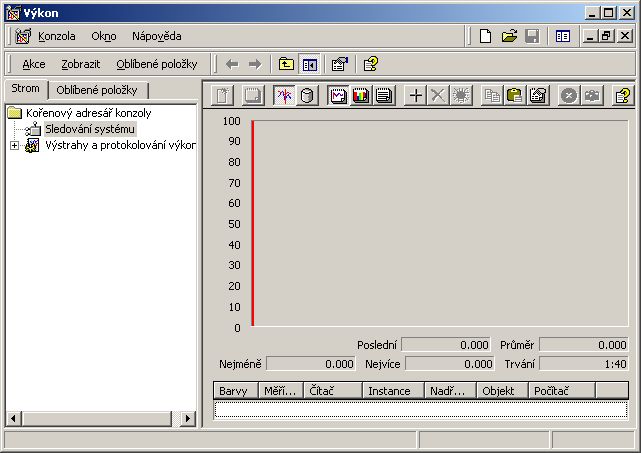
Task: Click the Delete counter X icon
Action: pyautogui.click(x=438, y=96)
